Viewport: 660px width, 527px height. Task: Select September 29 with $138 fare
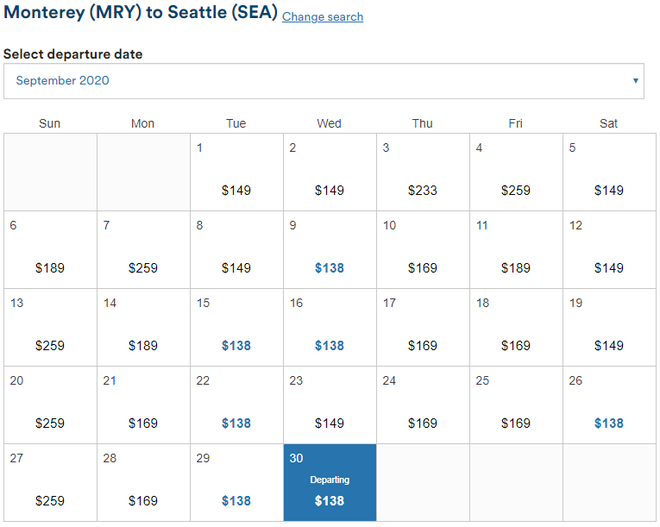pyautogui.click(x=236, y=483)
